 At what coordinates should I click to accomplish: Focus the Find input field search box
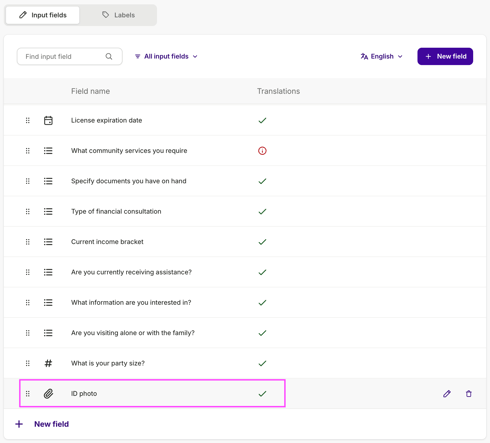(69, 56)
